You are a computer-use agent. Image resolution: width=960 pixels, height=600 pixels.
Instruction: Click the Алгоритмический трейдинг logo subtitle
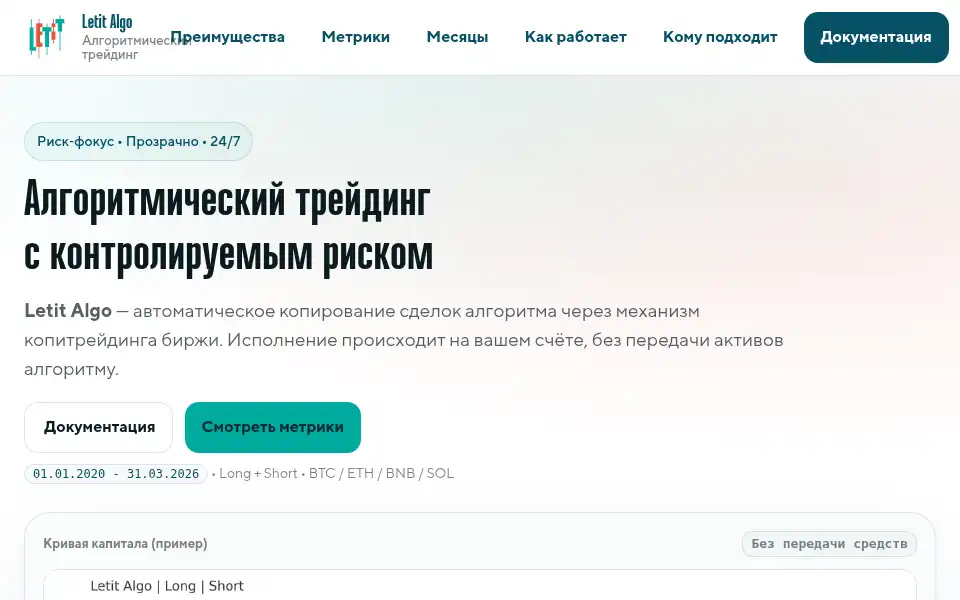[136, 47]
